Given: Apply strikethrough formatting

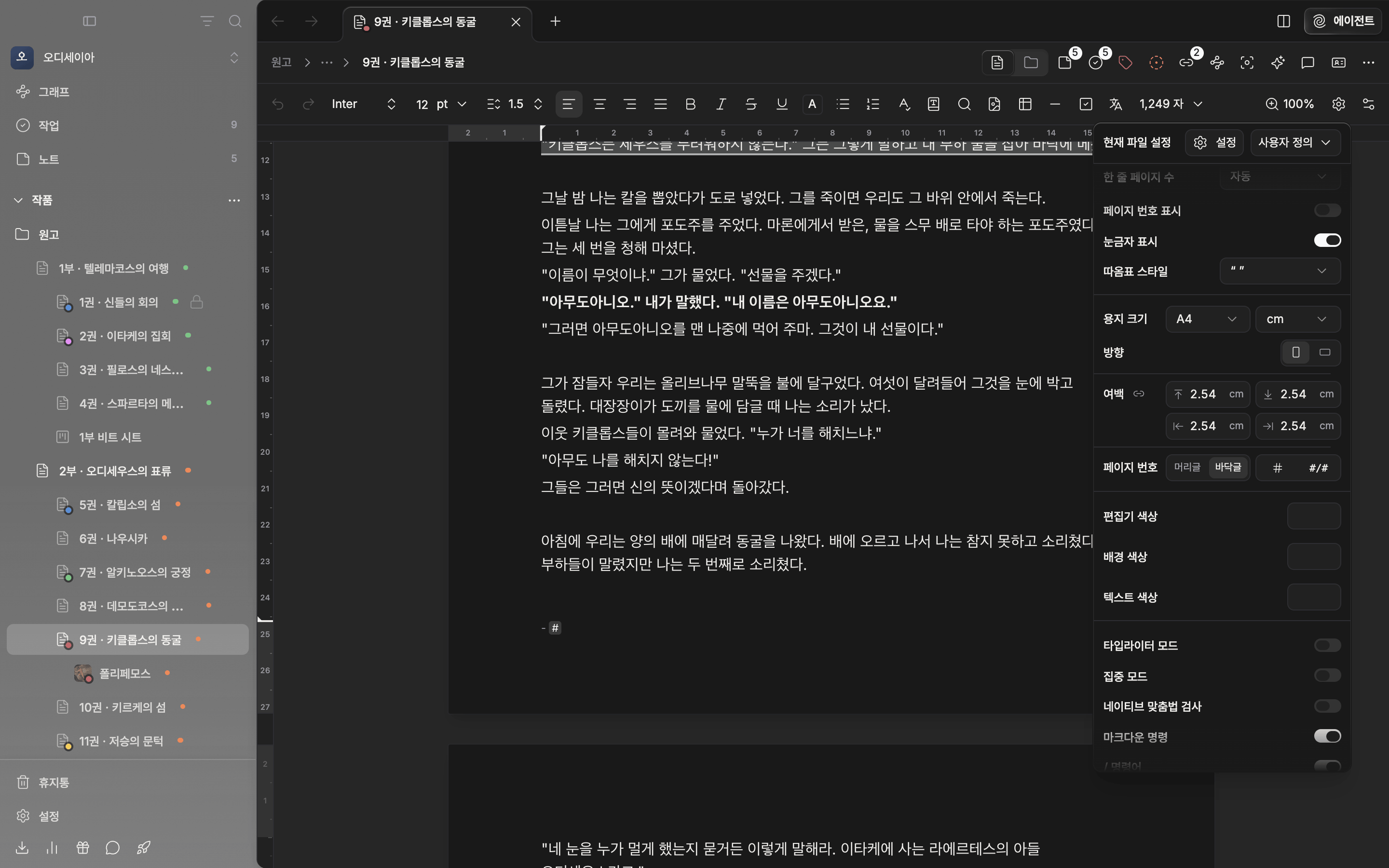Looking at the screenshot, I should 751,104.
